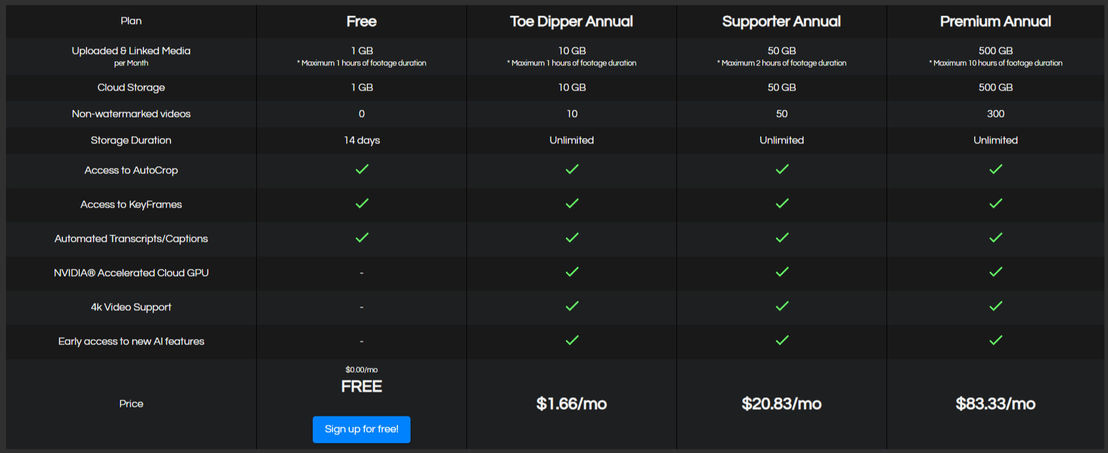Click the 'Non-watermarked videos' row label

(131, 114)
